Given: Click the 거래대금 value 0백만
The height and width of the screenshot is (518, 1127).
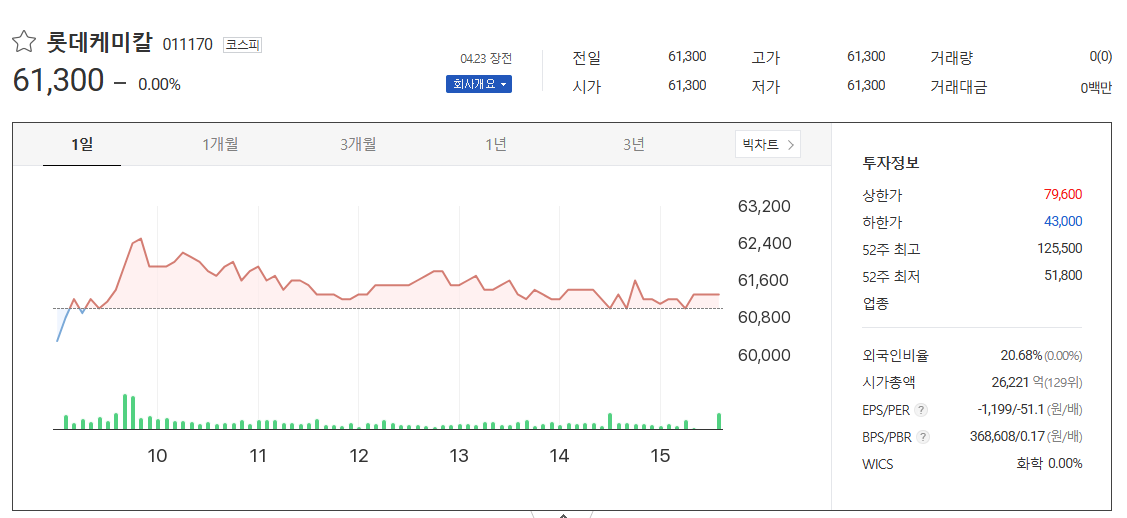Looking at the screenshot, I should pyautogui.click(x=1096, y=88).
